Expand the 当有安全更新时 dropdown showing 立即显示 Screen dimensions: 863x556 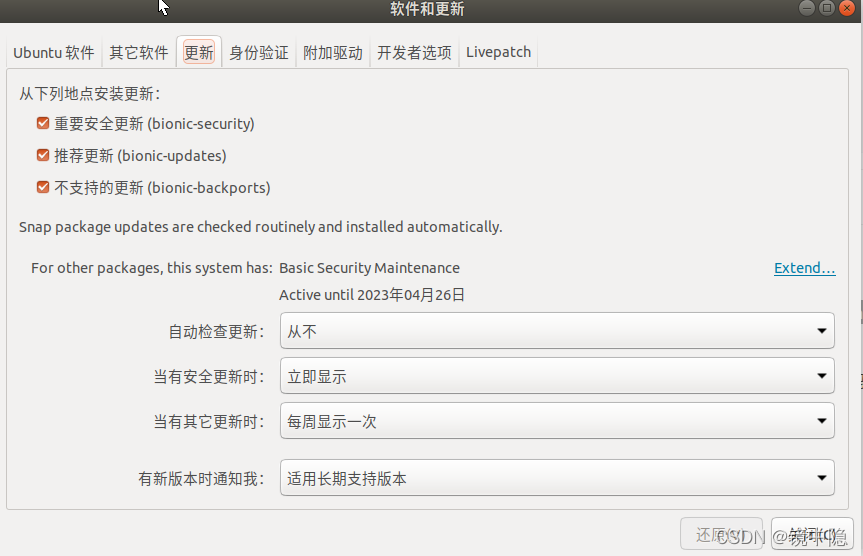(x=557, y=376)
